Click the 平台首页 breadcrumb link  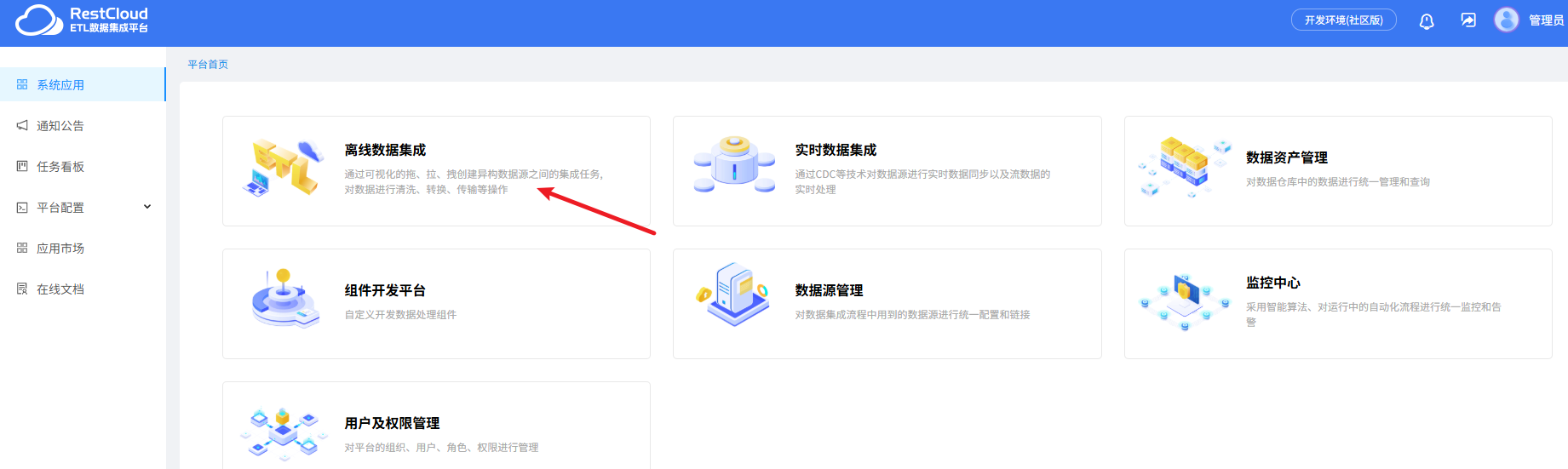point(208,65)
